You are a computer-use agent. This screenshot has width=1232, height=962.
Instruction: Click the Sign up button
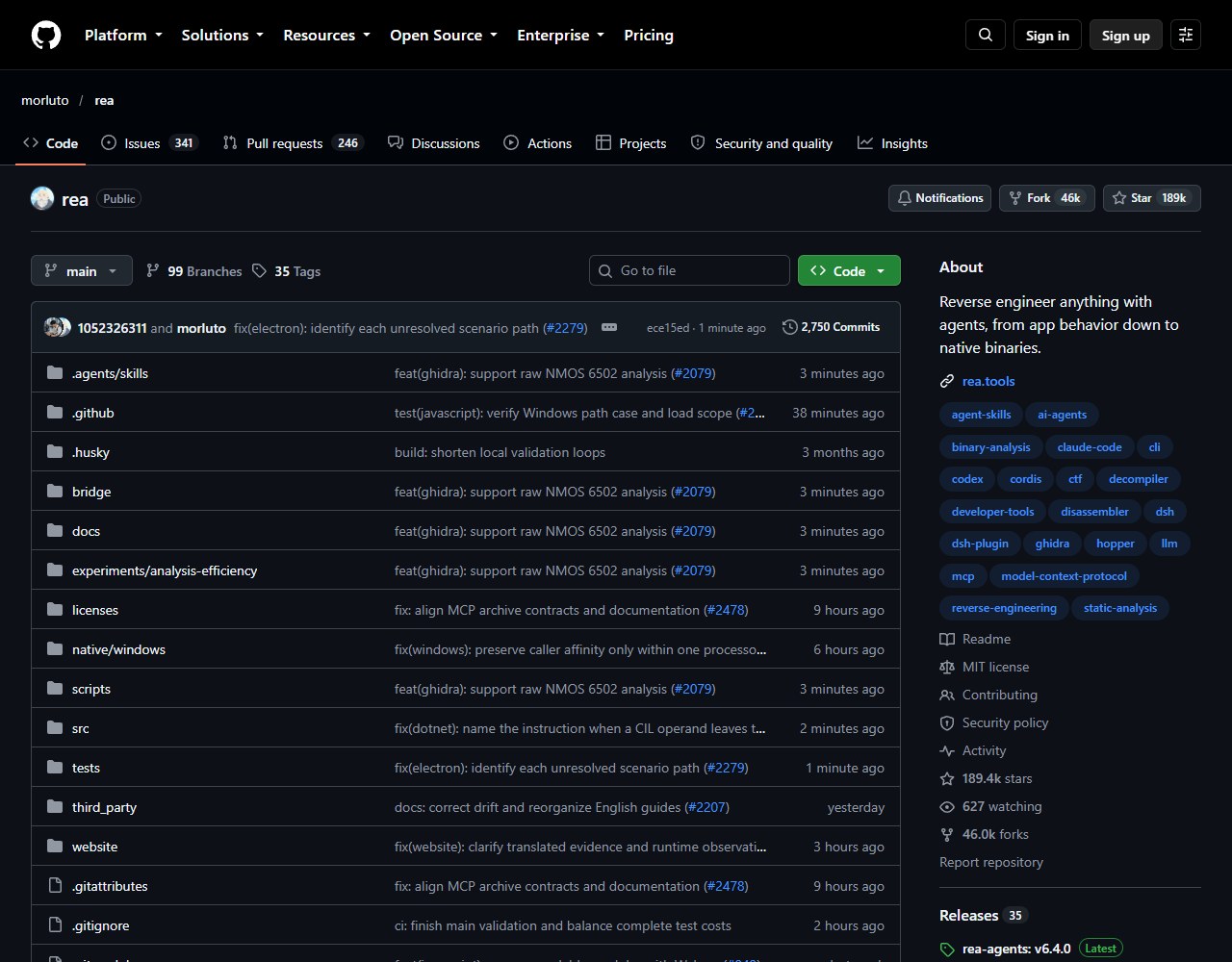coord(1126,36)
